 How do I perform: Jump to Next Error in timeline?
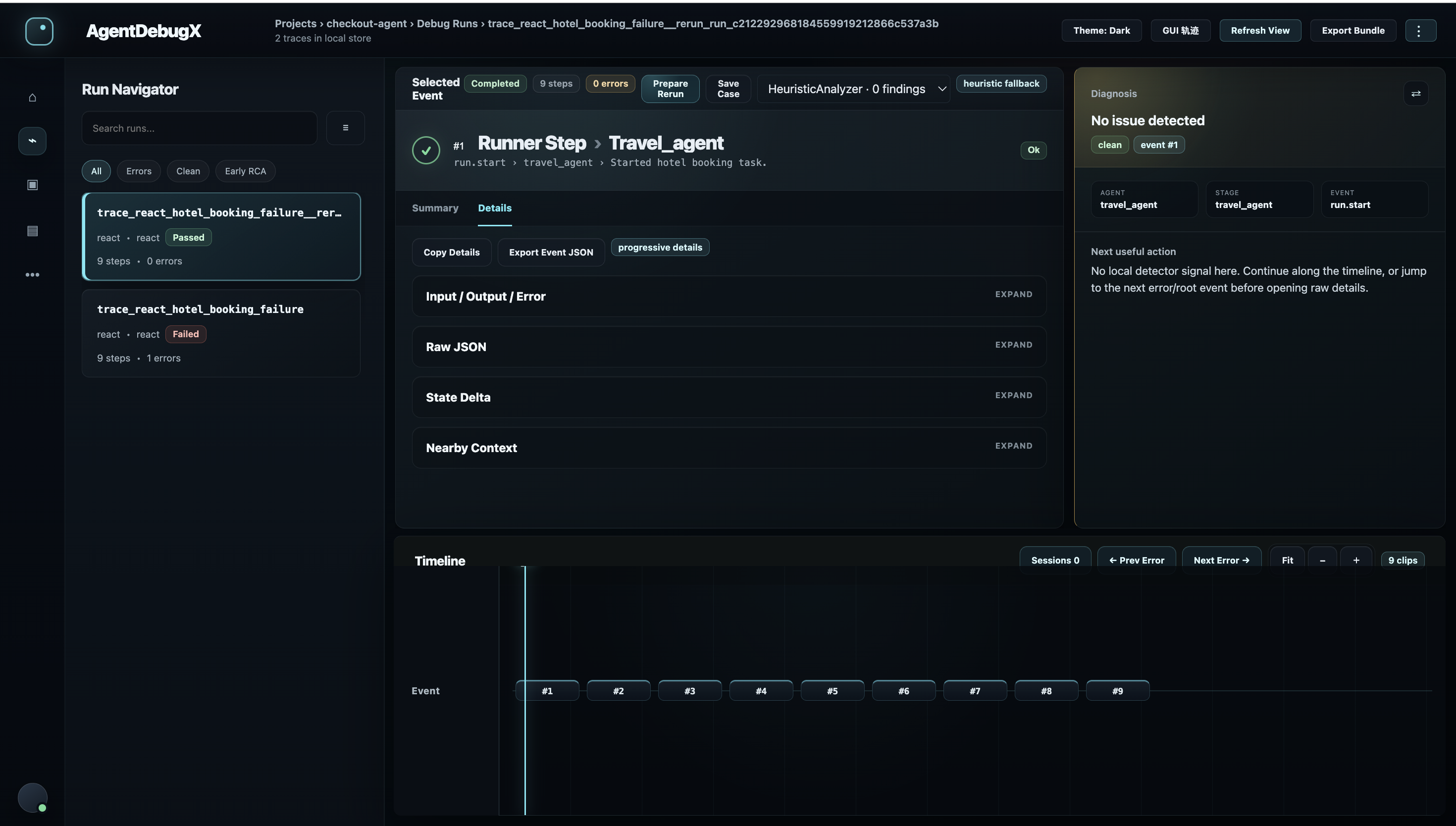pyautogui.click(x=1221, y=560)
